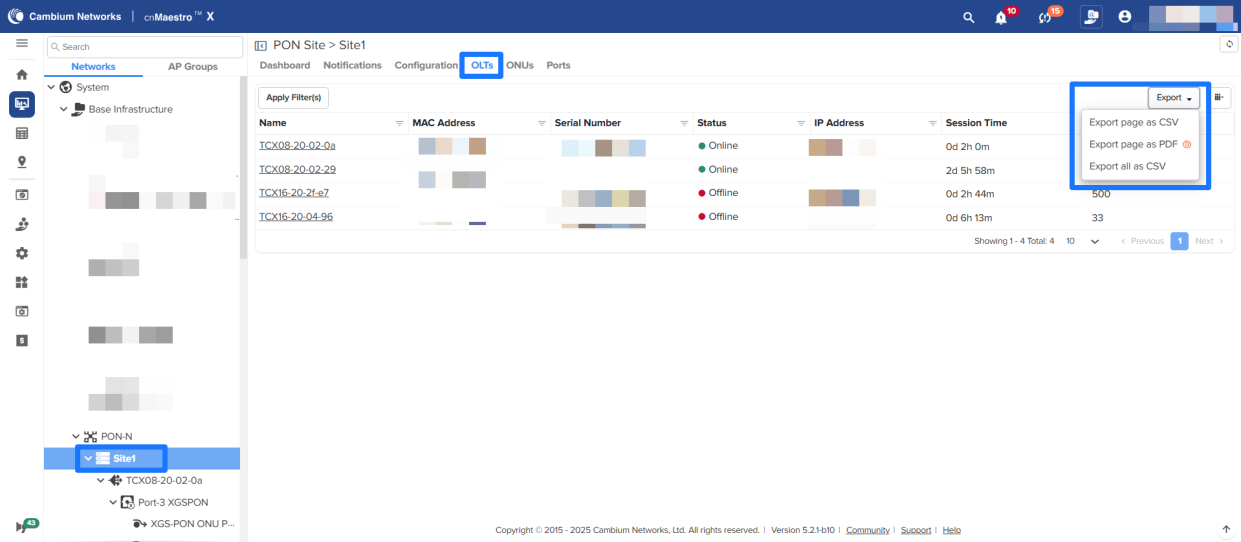The width and height of the screenshot is (1241, 542).
Task: Select the highlighted monitor icon in the sidebar
Action: (21, 103)
